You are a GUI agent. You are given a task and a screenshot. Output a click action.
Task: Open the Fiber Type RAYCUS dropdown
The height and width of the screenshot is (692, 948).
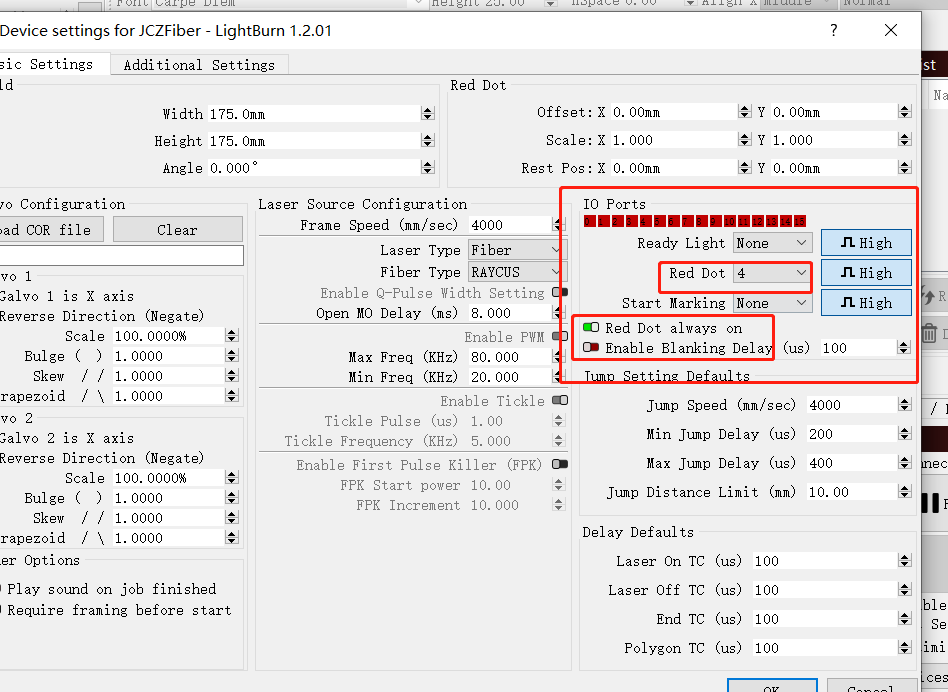click(516, 272)
